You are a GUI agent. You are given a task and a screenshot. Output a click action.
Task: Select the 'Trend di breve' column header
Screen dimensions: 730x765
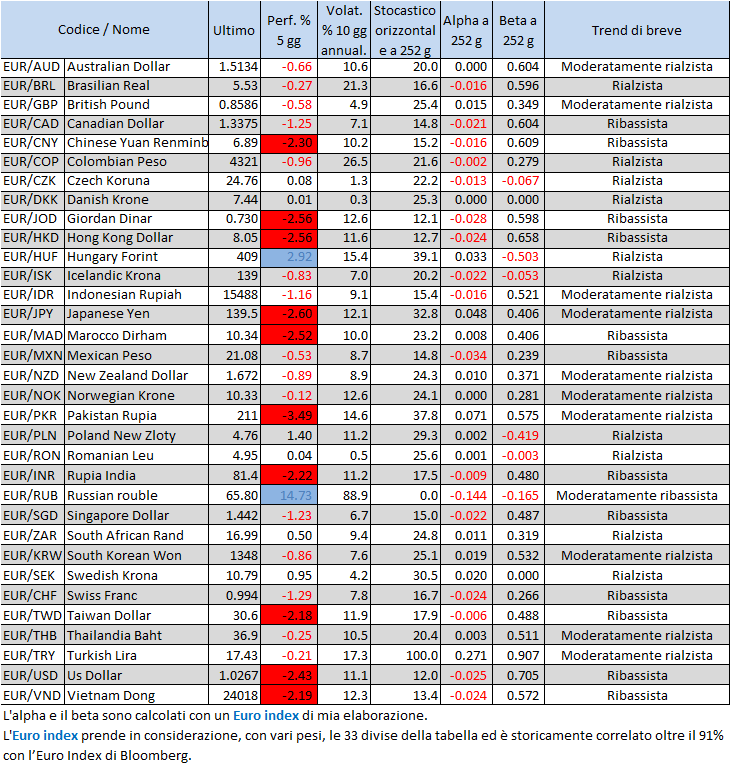click(637, 30)
